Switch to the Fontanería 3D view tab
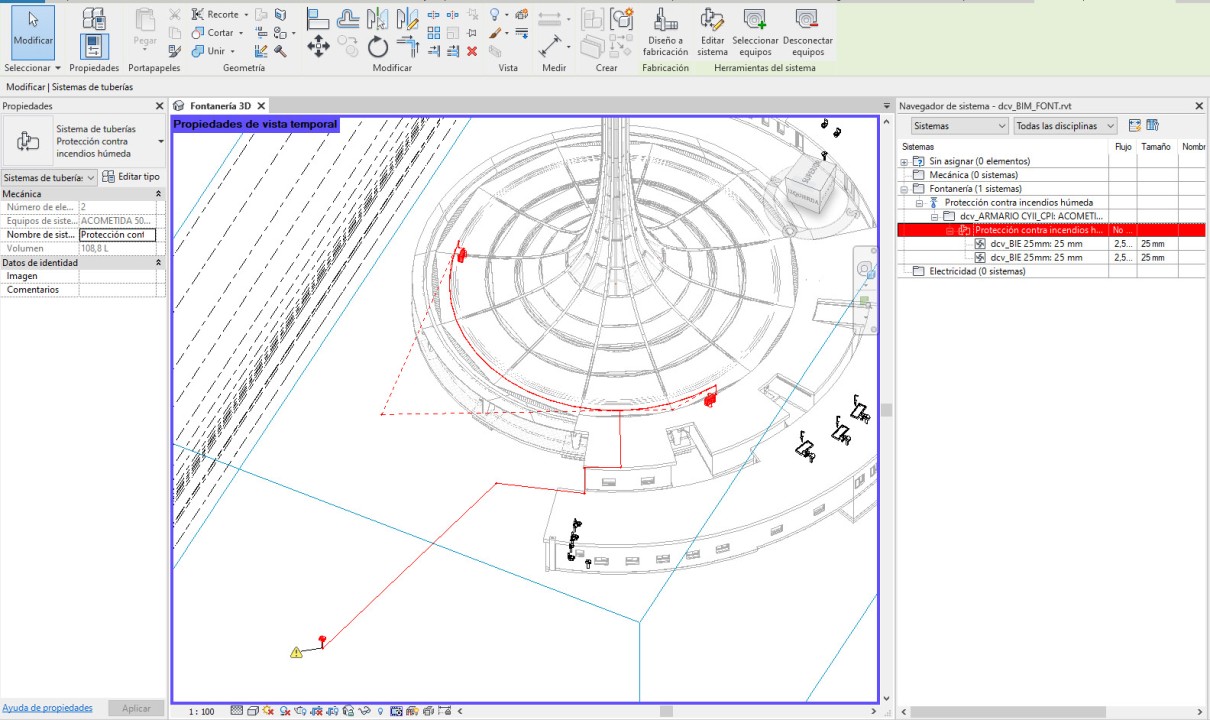The image size is (1210, 720). click(219, 106)
